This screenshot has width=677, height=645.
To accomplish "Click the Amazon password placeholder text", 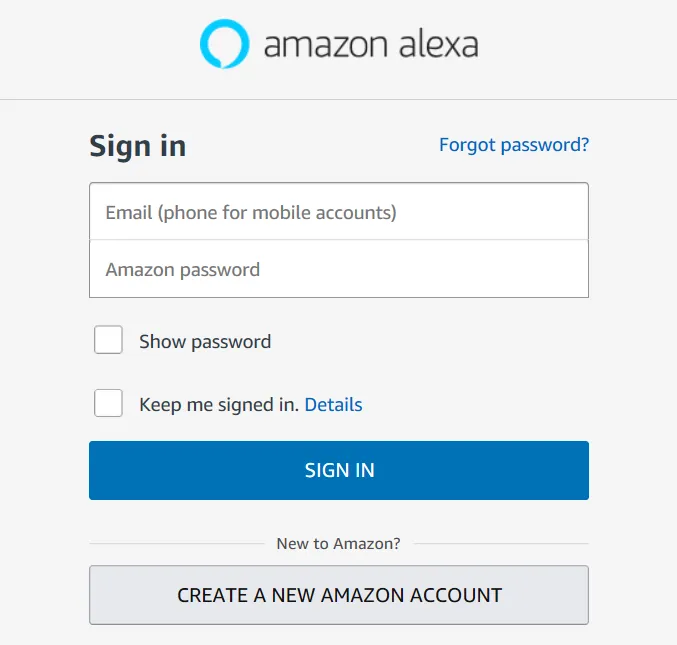I will 183,270.
